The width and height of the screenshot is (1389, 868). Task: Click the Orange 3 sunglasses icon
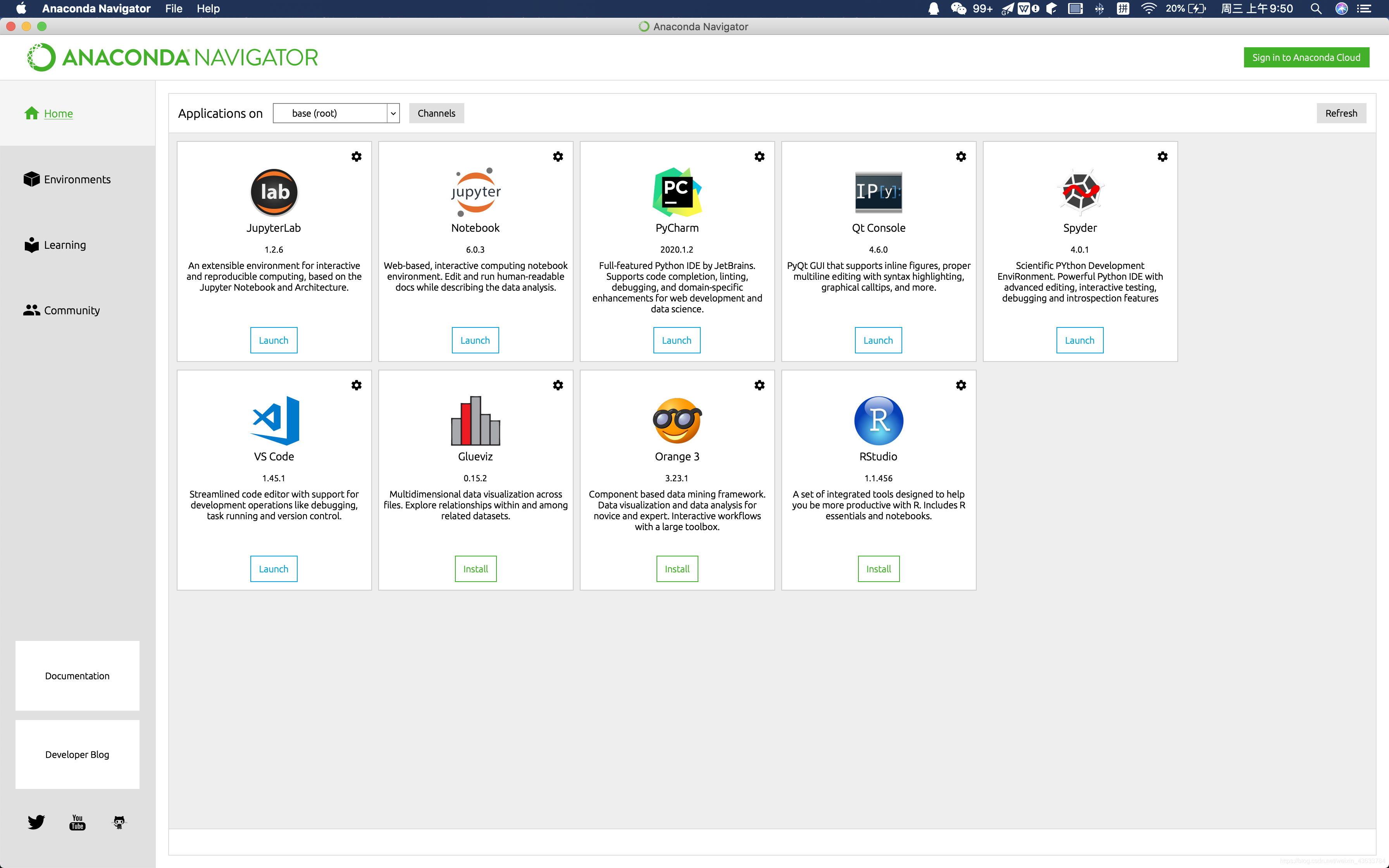(x=677, y=421)
